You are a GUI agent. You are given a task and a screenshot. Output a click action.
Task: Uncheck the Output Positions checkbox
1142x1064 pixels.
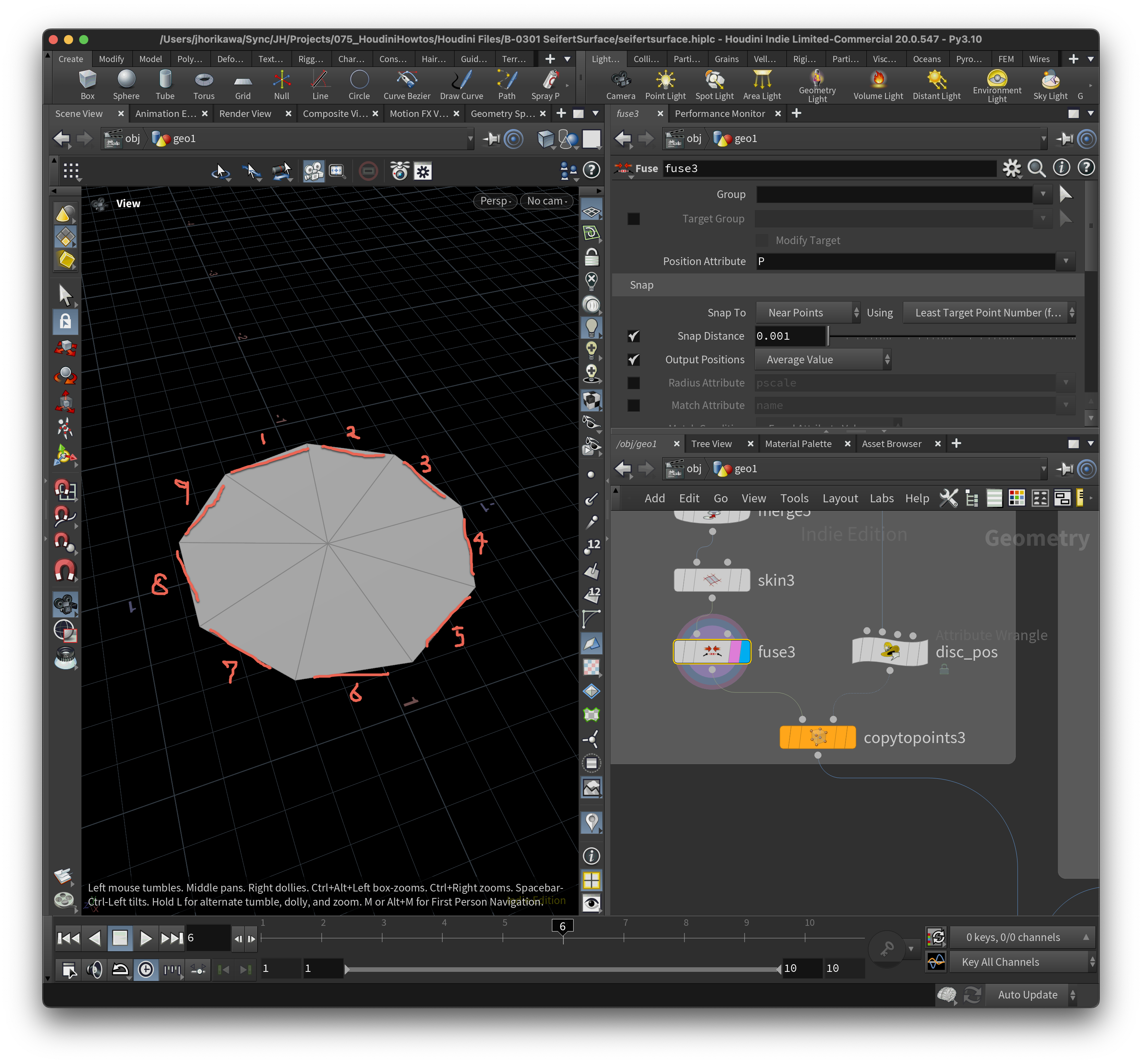633,360
